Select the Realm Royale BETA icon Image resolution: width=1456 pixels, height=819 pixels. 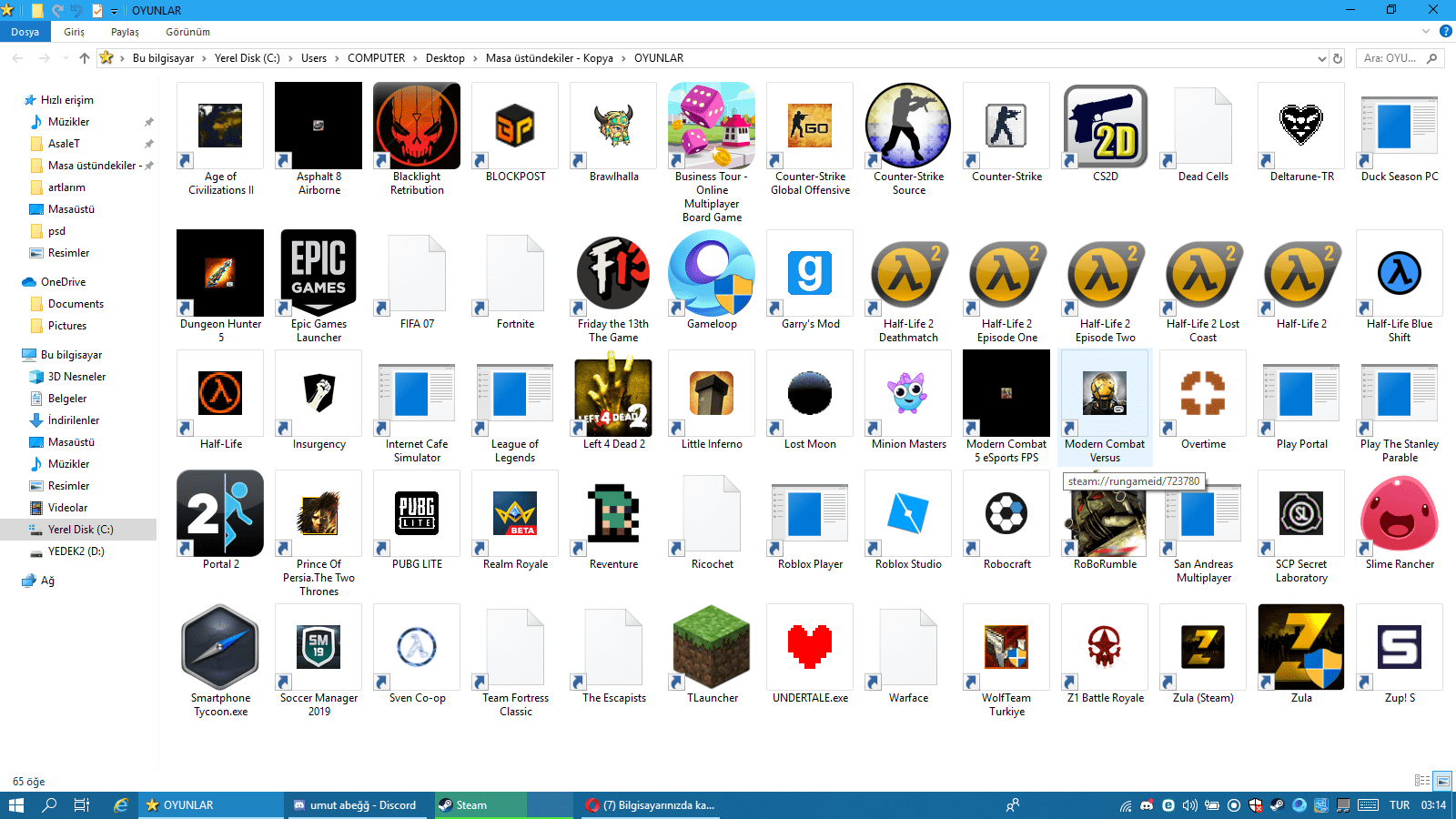(515, 513)
